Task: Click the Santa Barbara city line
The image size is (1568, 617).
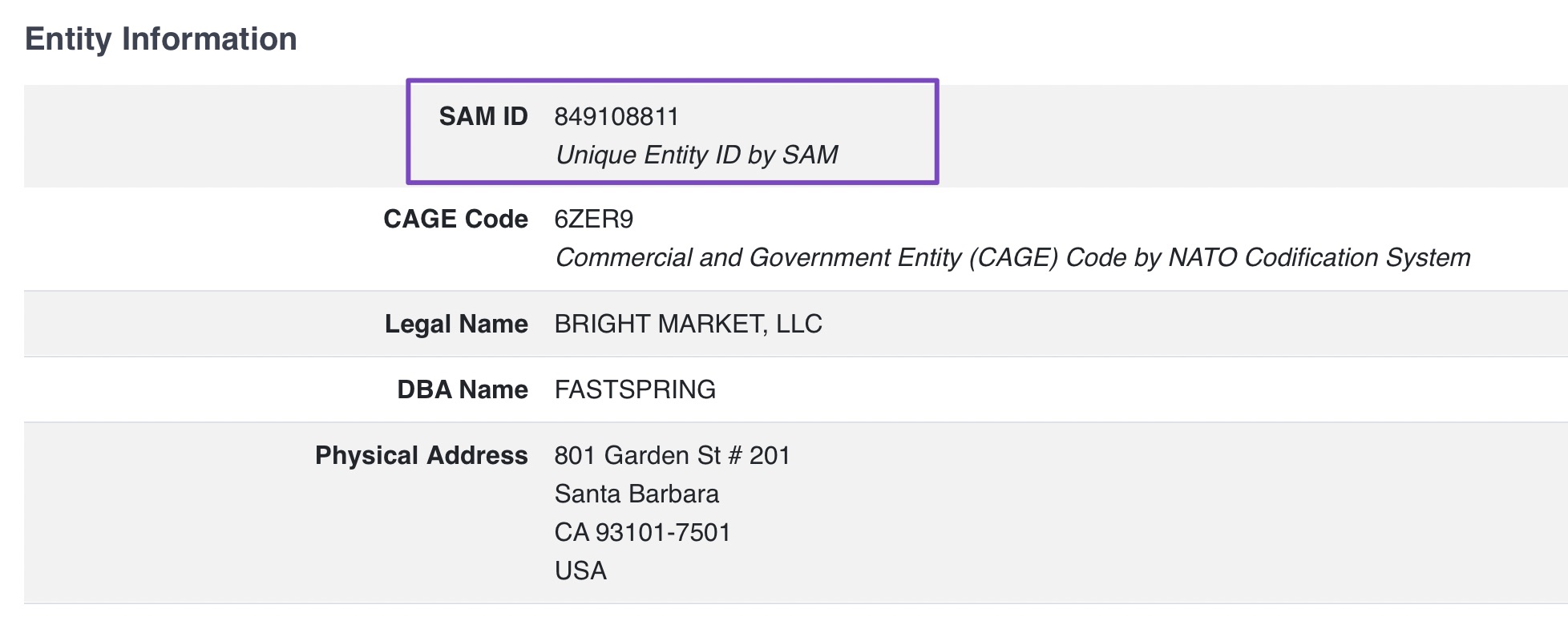Action: pos(636,494)
